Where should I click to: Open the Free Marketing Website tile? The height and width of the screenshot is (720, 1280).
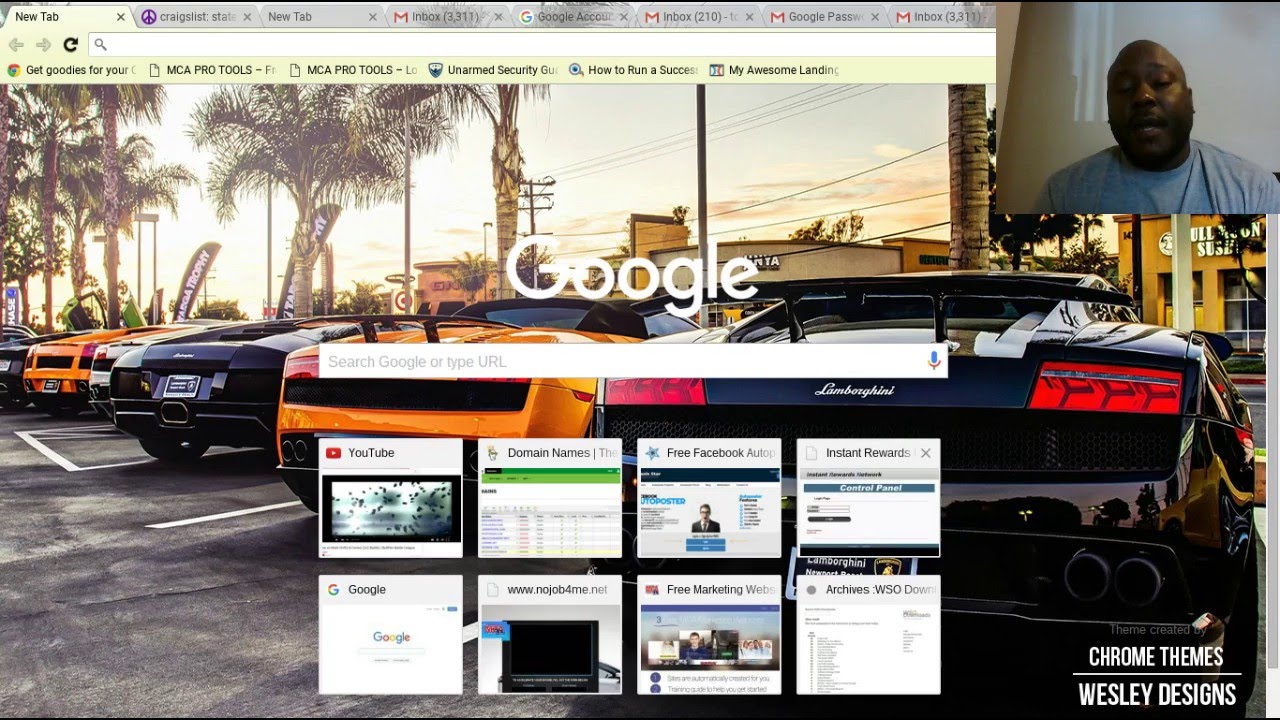pyautogui.click(x=709, y=635)
